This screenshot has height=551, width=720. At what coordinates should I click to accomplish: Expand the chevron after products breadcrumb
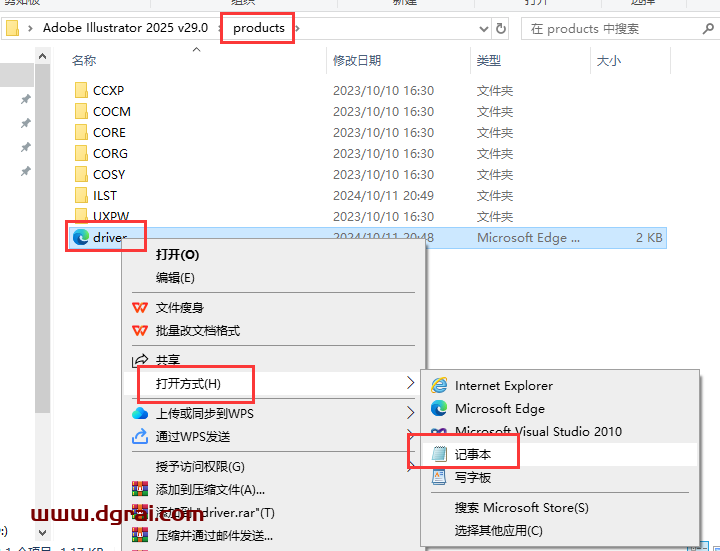pos(298,28)
